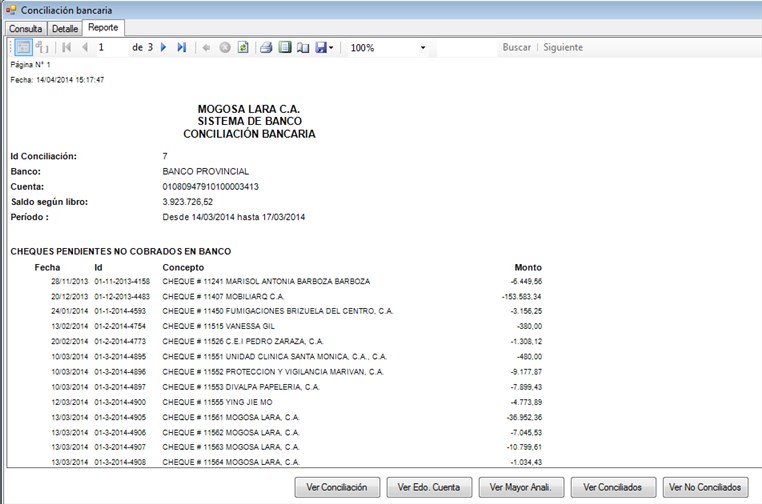Click the period Desde 14/03/2014 hasta 17/03/2014
Viewport: 762px width, 504px height.
coord(234,217)
